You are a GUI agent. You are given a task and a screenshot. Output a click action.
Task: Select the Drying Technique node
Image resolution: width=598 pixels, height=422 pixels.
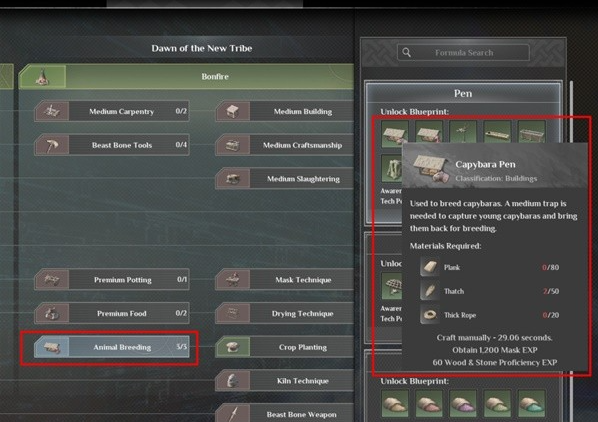point(285,313)
